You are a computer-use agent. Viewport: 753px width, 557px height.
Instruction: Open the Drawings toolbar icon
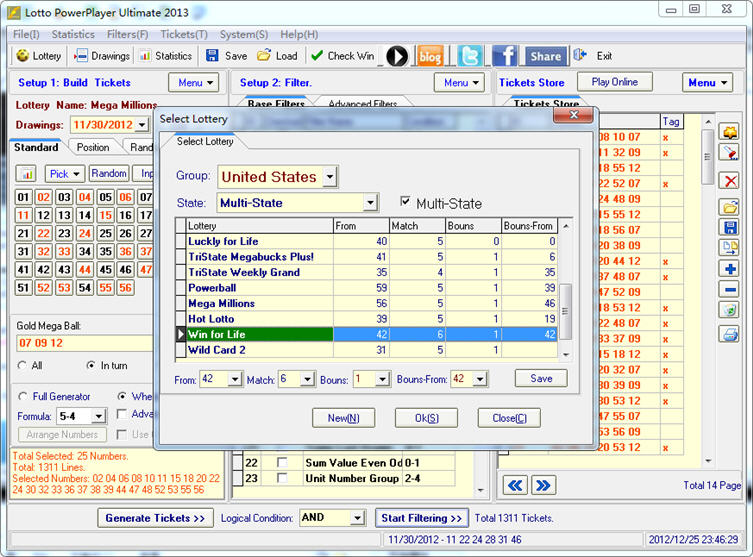tap(81, 56)
